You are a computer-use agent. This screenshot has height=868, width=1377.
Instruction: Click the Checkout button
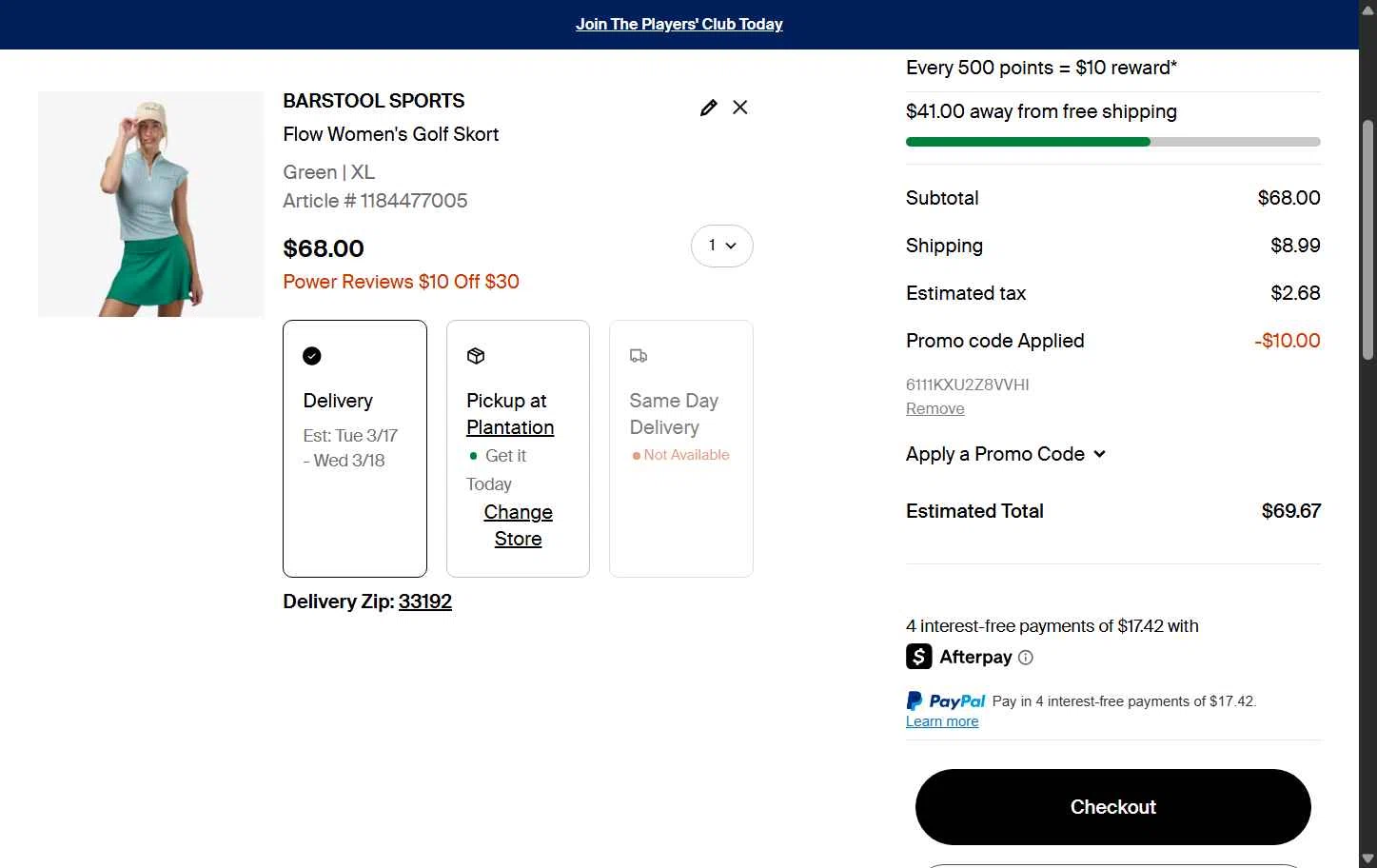pos(1112,807)
